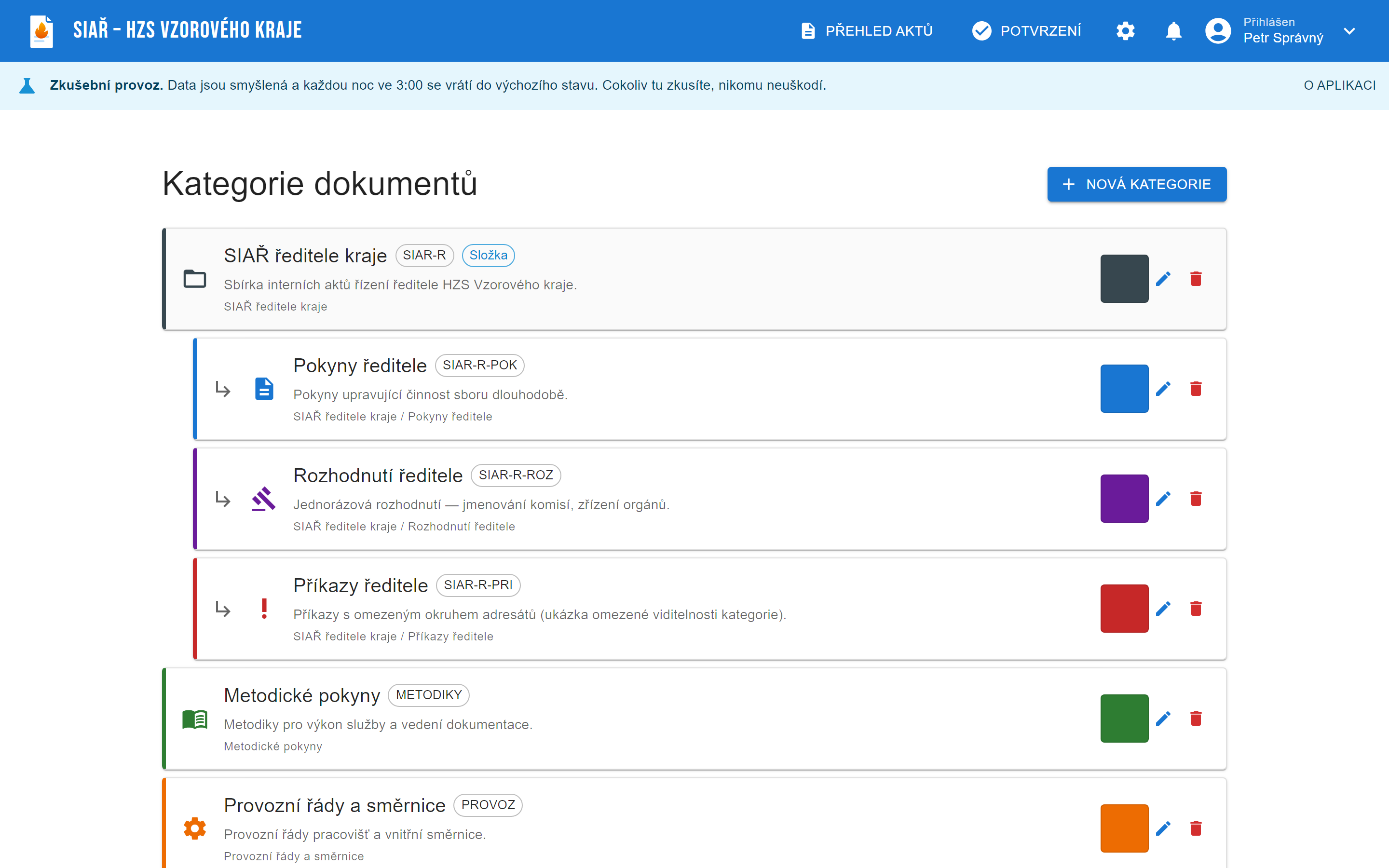Click the SIAR-R-ROZ code chip
1389x868 pixels.
(516, 475)
